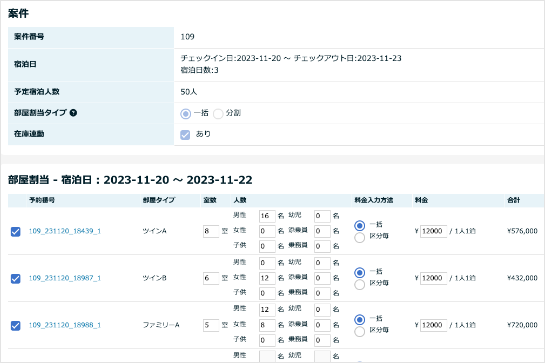Click the 室数 field for ツインA

pyautogui.click(x=211, y=231)
